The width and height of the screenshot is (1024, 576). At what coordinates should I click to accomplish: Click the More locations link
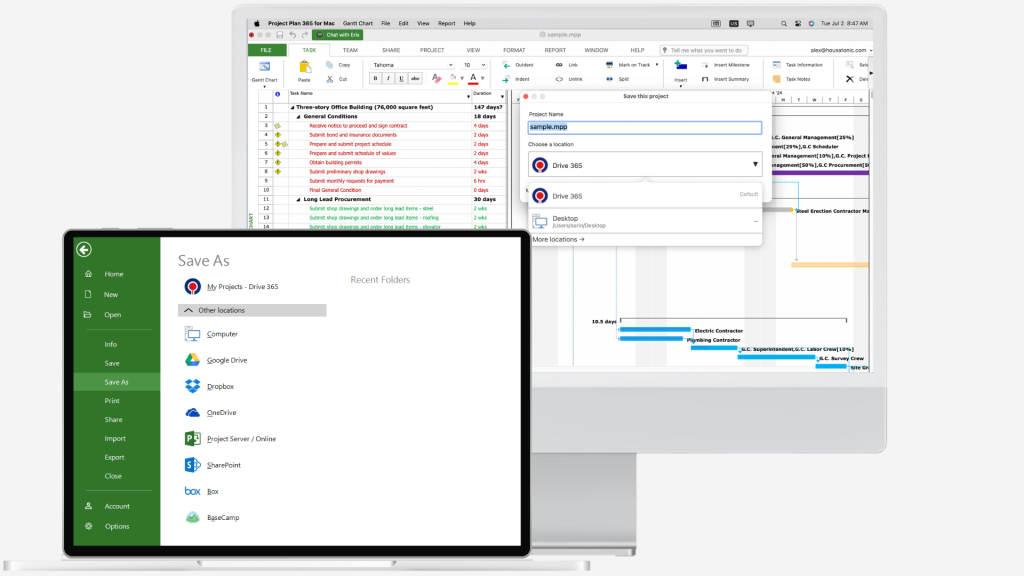(x=558, y=239)
